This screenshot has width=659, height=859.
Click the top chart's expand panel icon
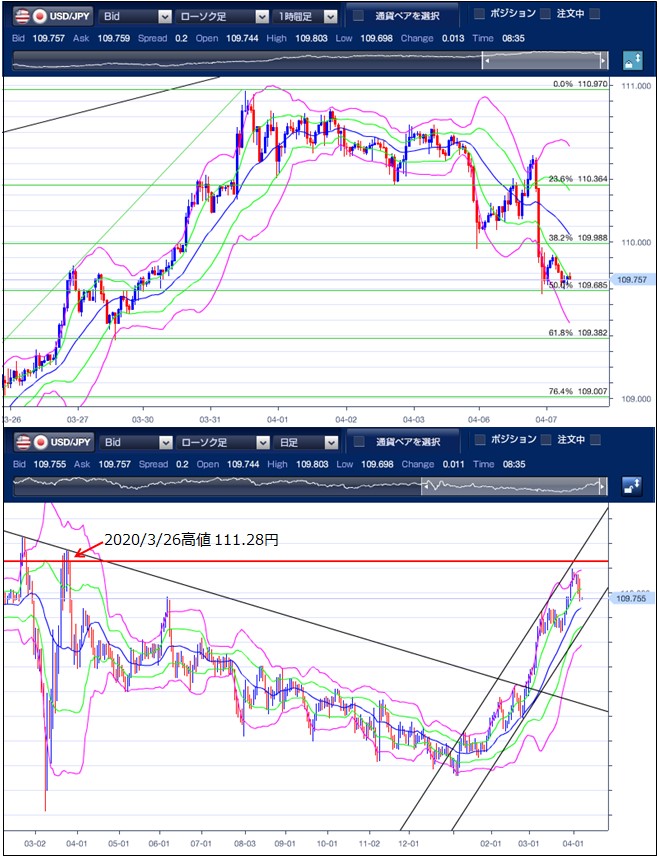631,60
